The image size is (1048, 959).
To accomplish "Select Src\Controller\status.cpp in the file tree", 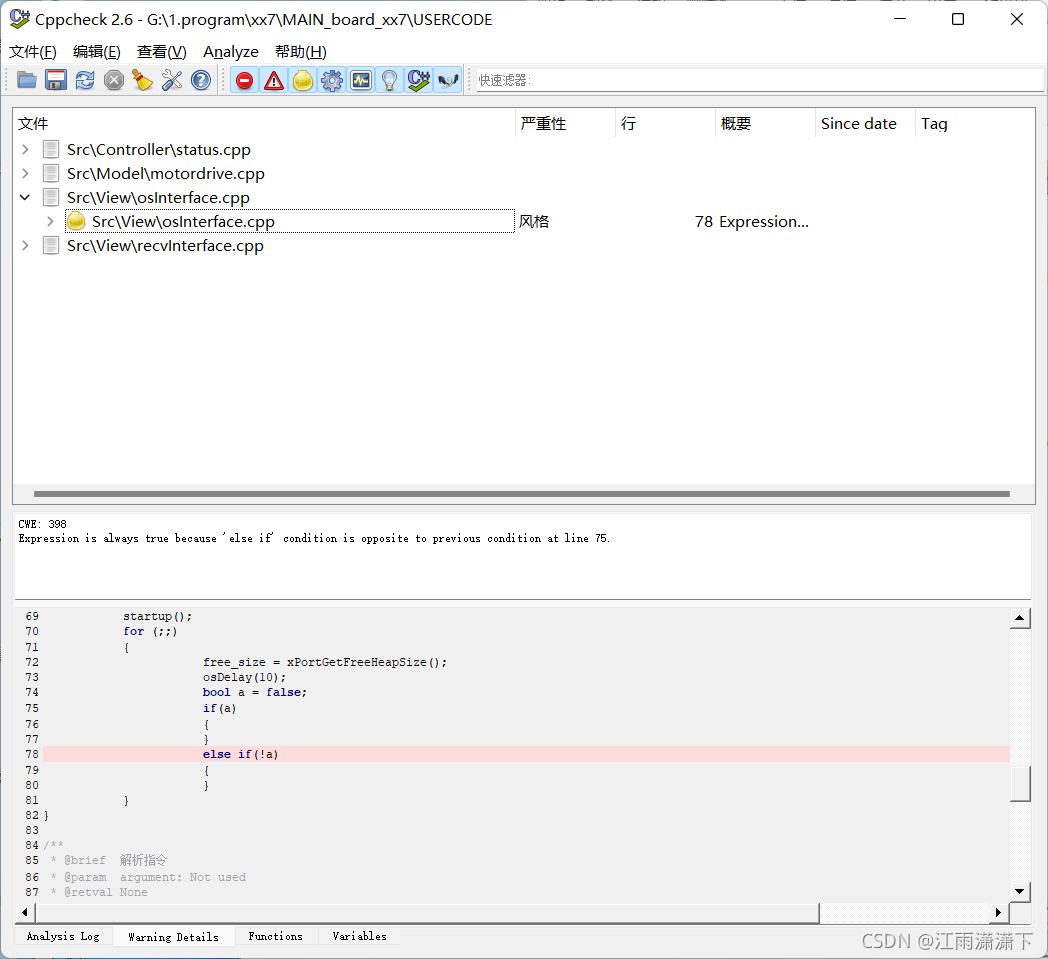I will tap(159, 150).
